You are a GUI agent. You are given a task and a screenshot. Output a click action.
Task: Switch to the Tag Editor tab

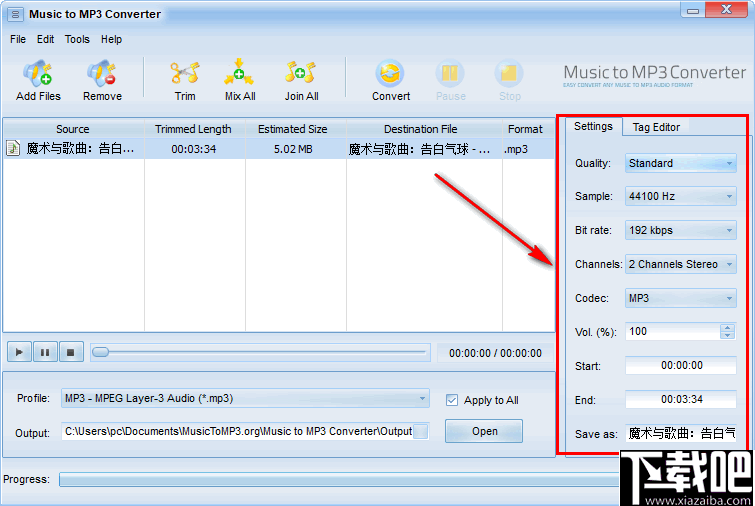tap(656, 127)
